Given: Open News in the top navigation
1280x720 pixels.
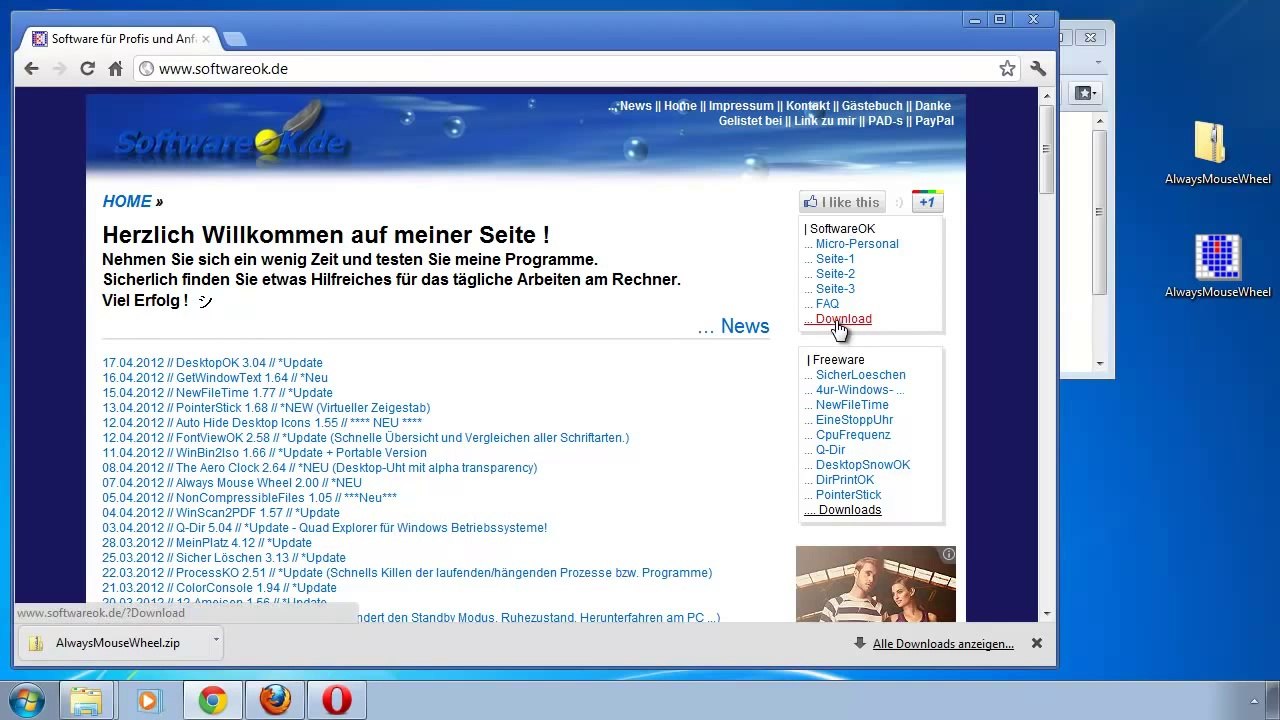Looking at the screenshot, I should [x=635, y=106].
